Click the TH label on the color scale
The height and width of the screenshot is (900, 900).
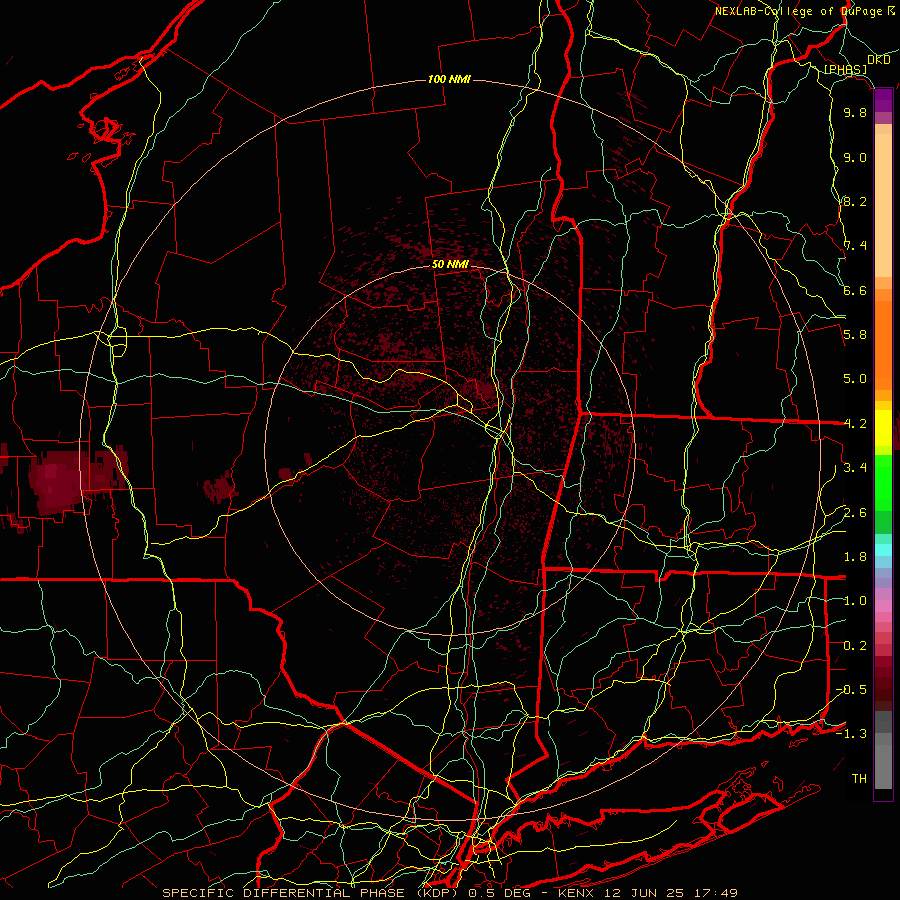pos(859,779)
